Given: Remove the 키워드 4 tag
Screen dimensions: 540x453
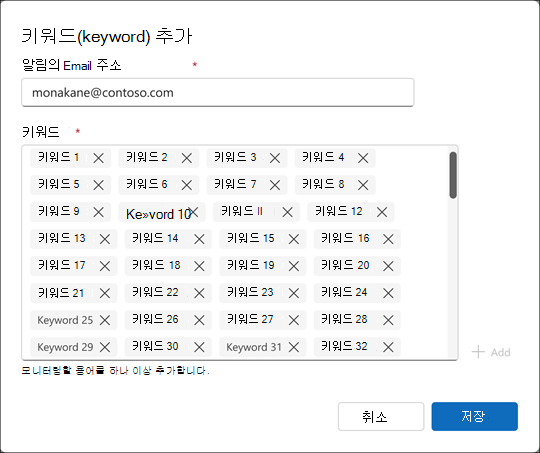Looking at the screenshot, I should 363,158.
